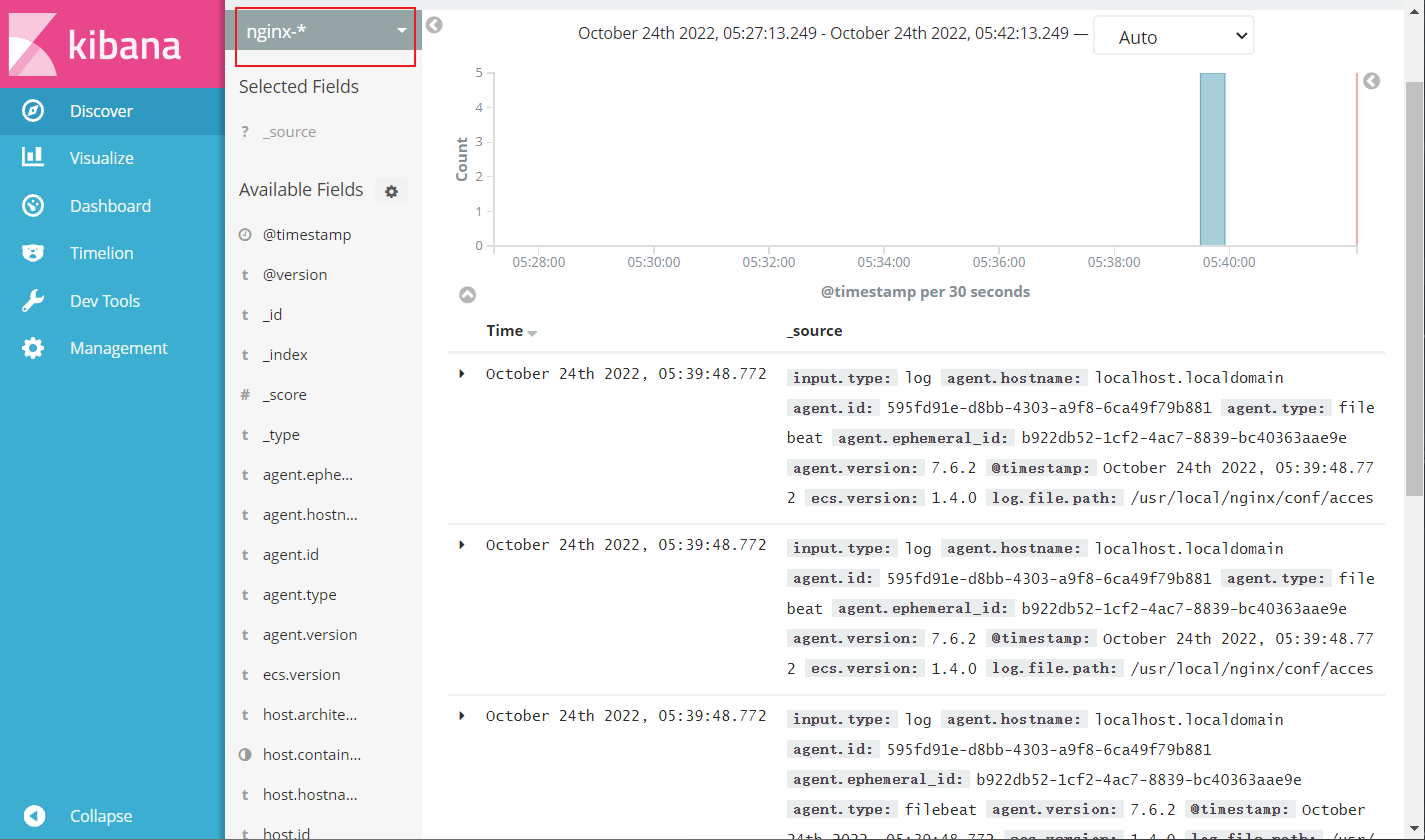
Task: Collapse the histogram chart panel
Action: 467,294
